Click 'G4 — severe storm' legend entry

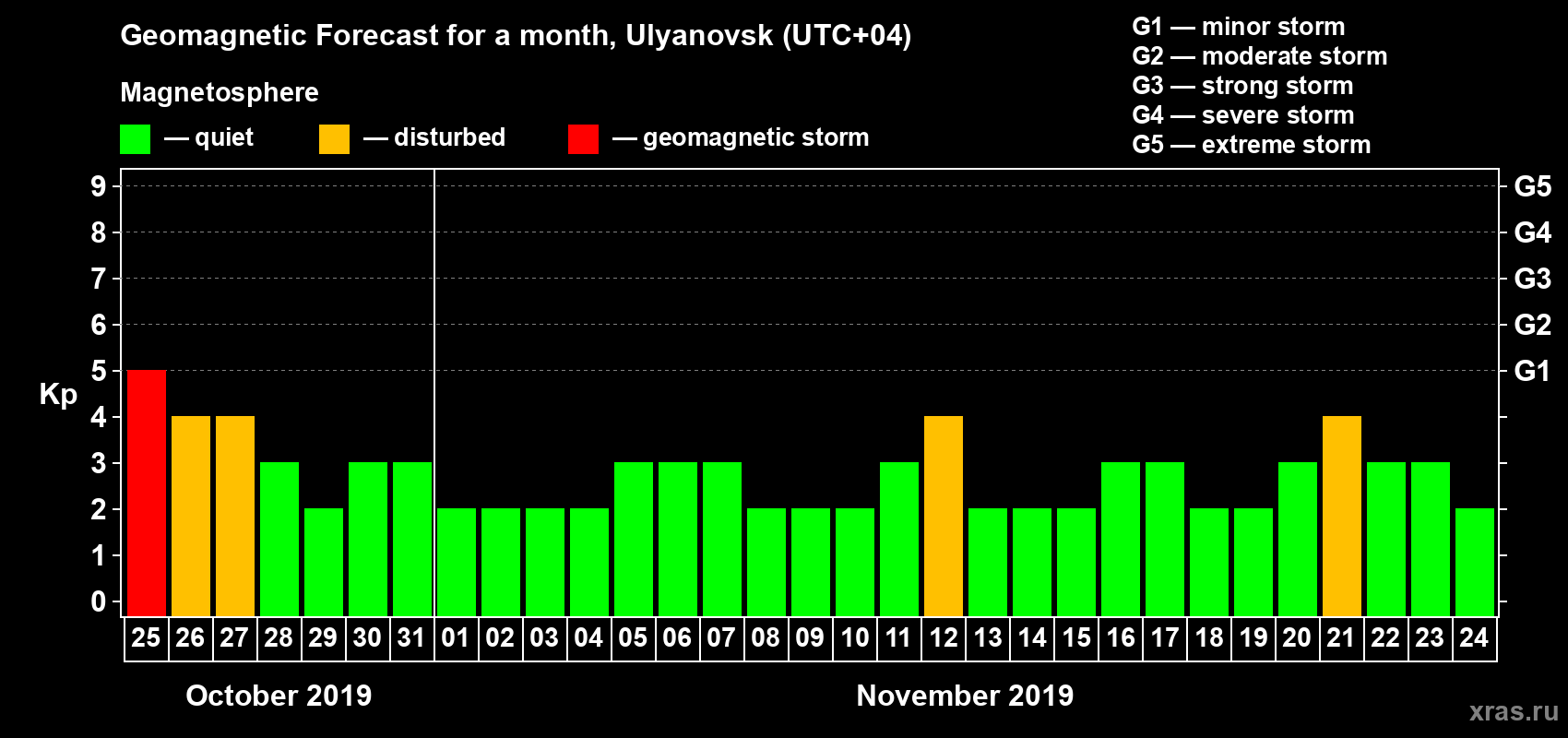tap(1243, 115)
